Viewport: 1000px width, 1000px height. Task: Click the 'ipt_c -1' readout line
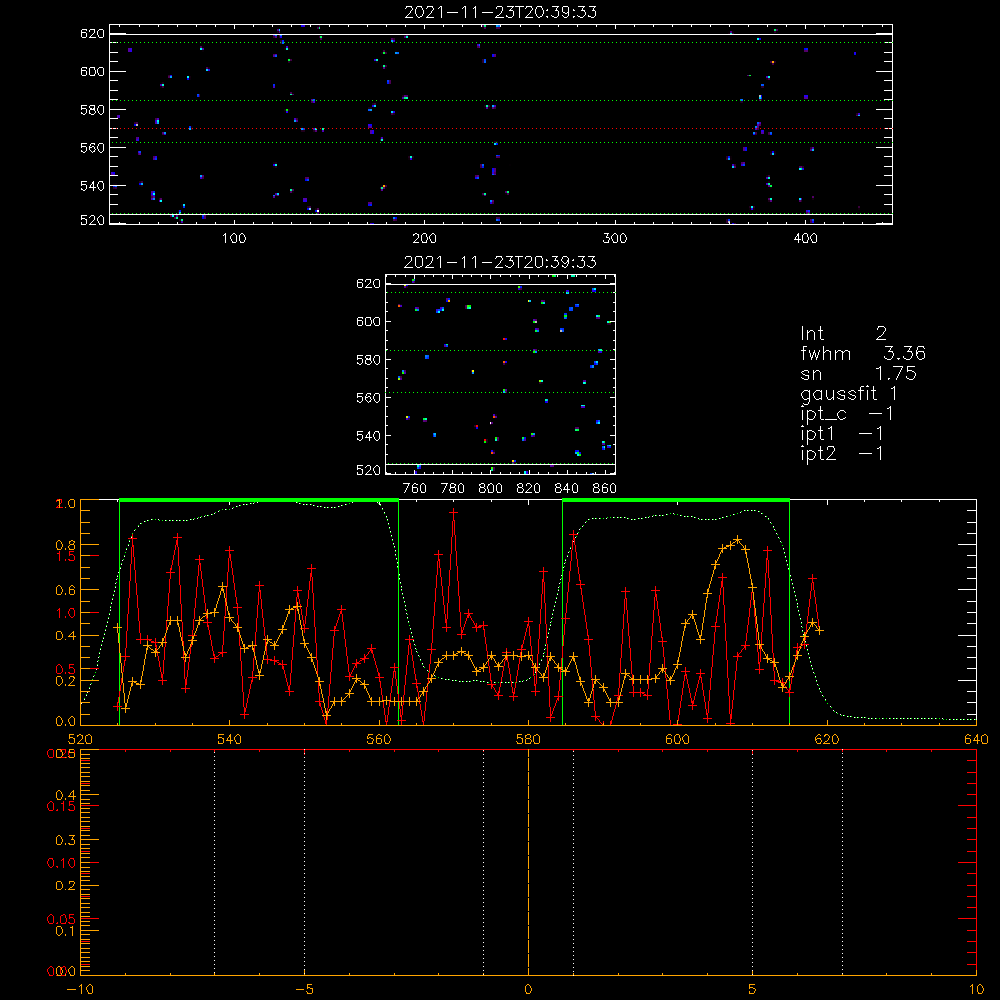tap(847, 415)
